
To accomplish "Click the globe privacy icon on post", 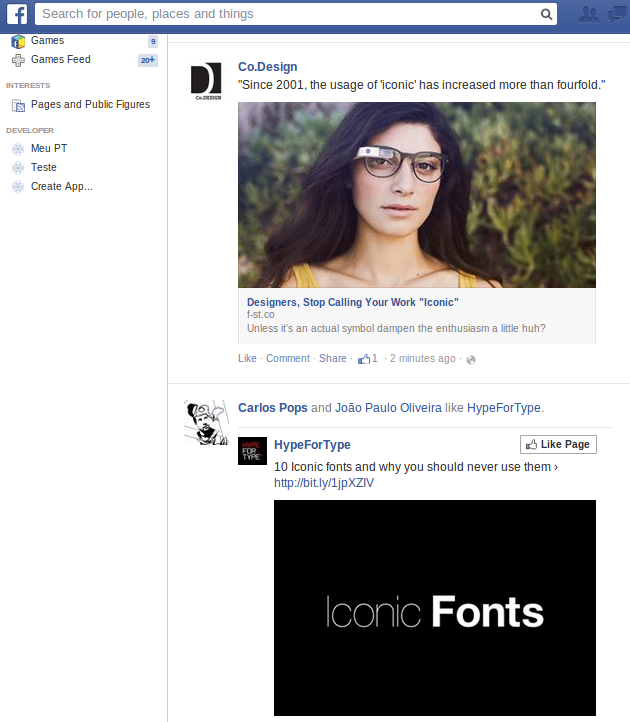I will click(x=471, y=360).
